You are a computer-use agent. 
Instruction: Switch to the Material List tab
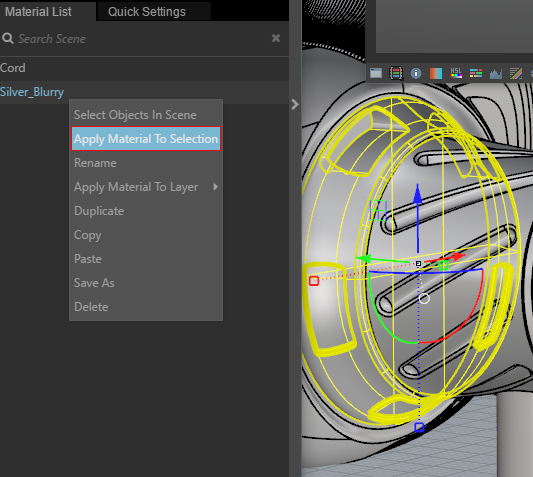click(38, 12)
